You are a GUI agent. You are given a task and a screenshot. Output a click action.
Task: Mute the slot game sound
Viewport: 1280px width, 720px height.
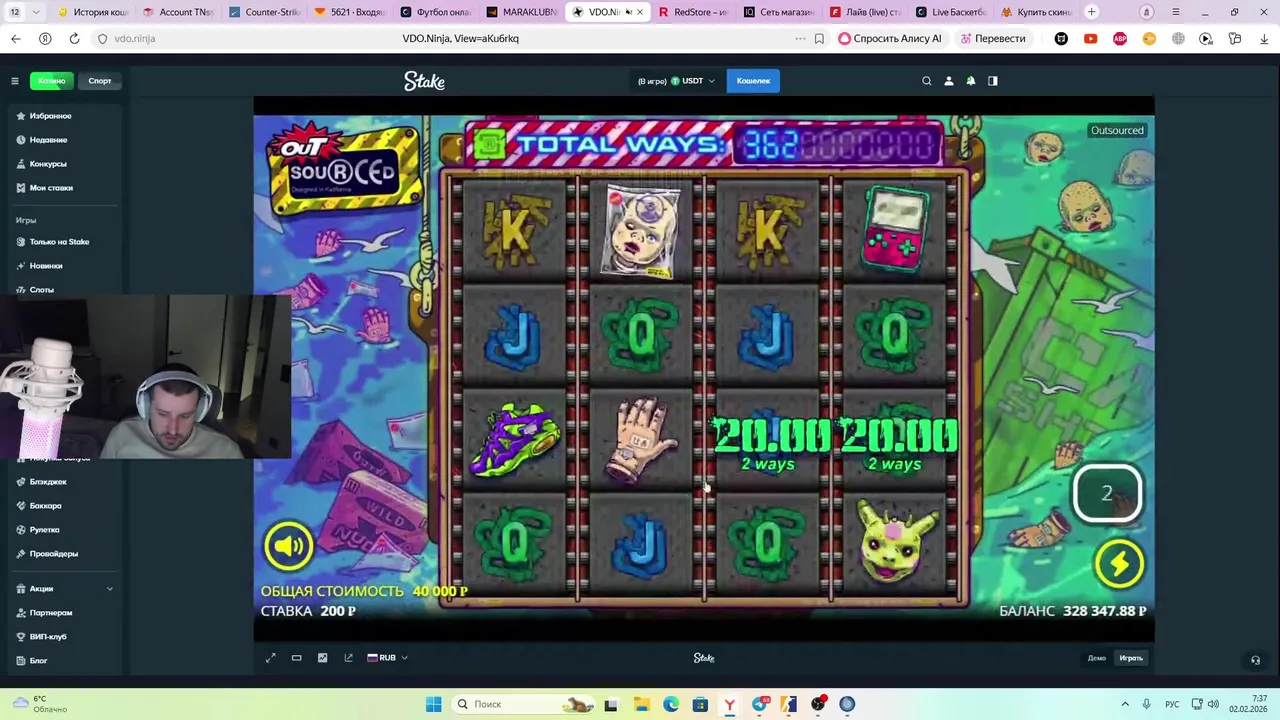pyautogui.click(x=288, y=545)
